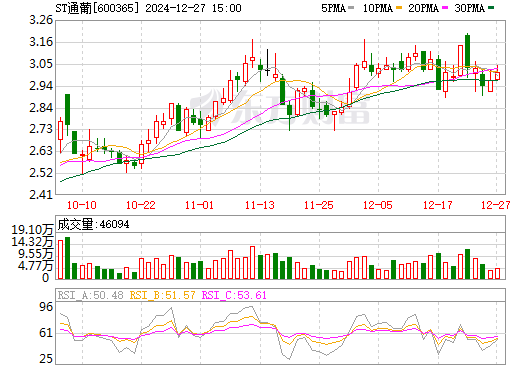Click the green 30PMA legend swatch

(491, 8)
